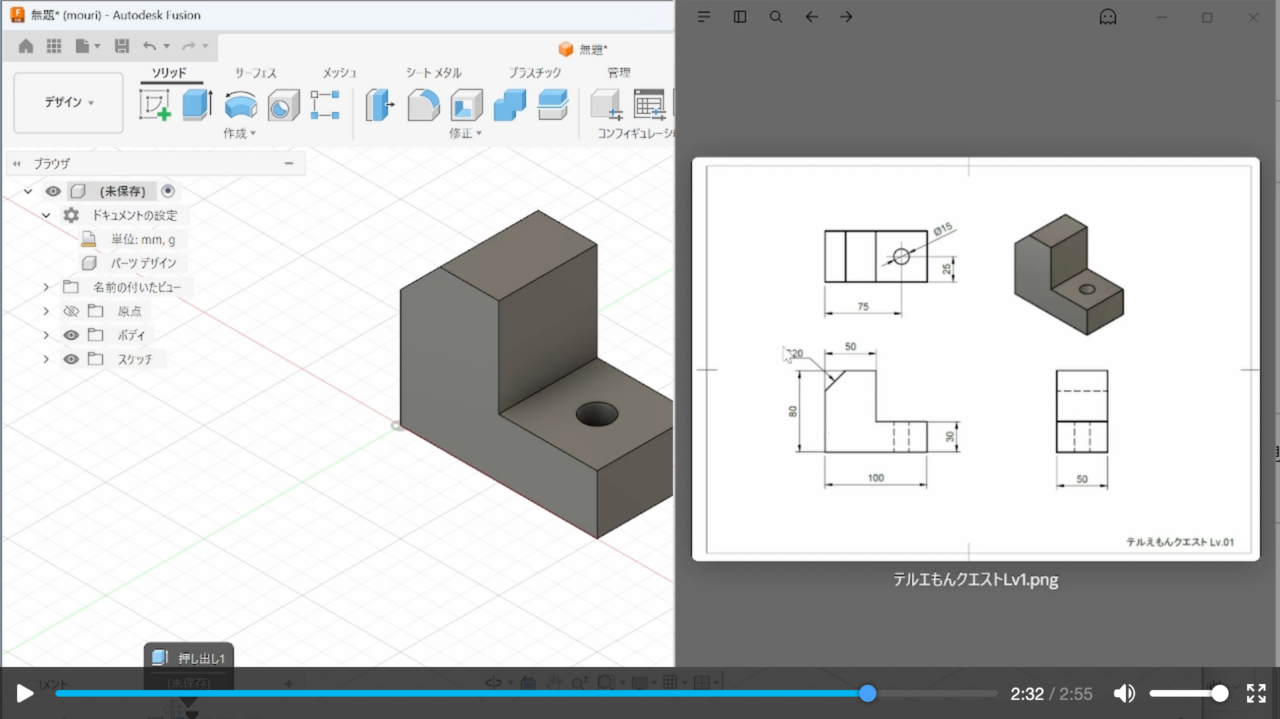Activate the root component radio button

[167, 191]
